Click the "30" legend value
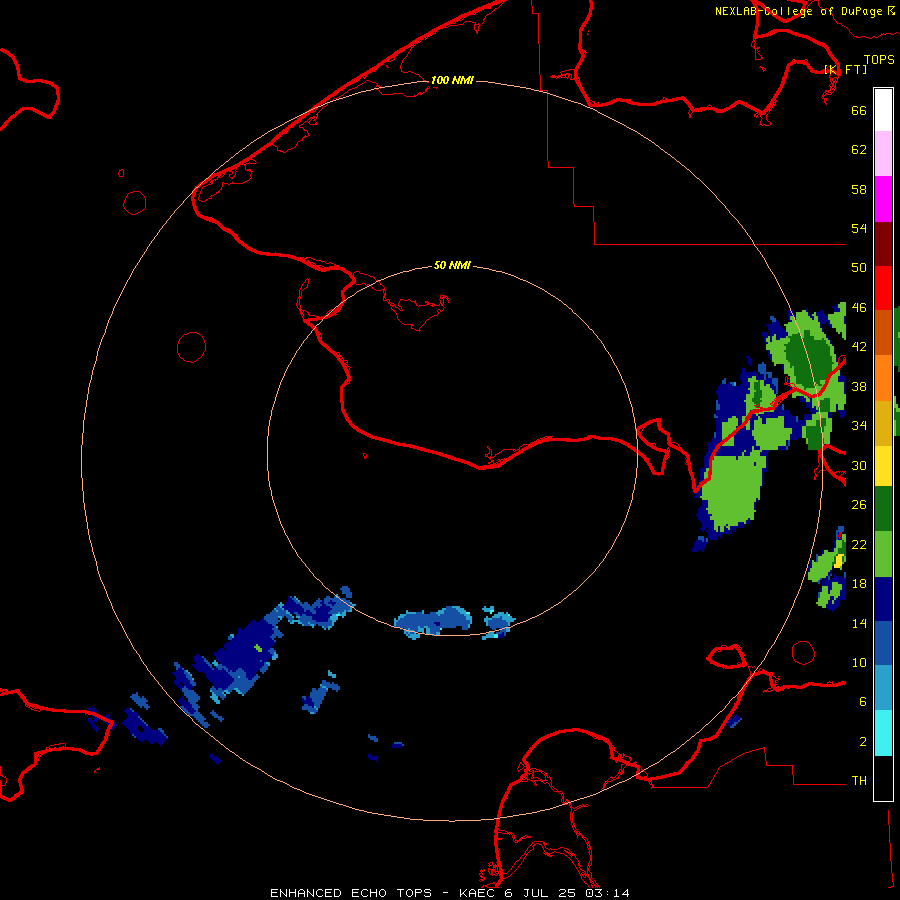The image size is (900, 900). pos(859,465)
